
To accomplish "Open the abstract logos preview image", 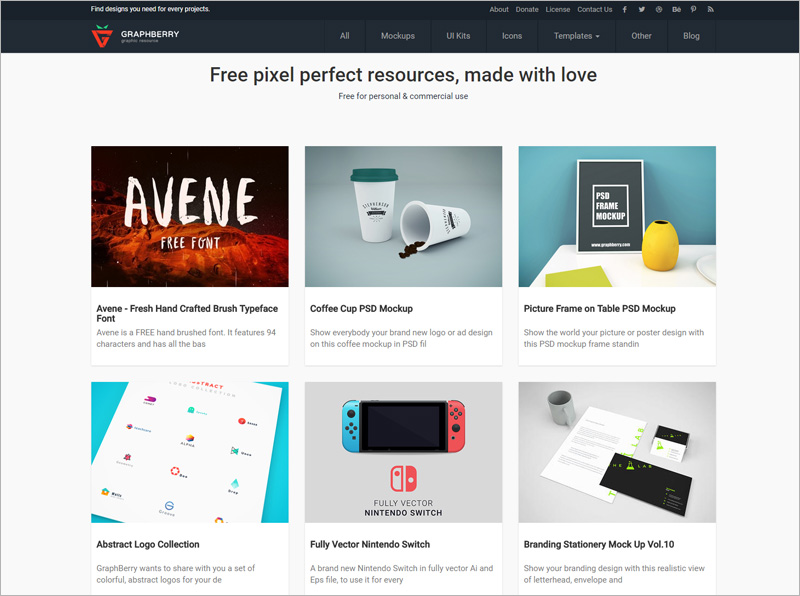I will (190, 452).
